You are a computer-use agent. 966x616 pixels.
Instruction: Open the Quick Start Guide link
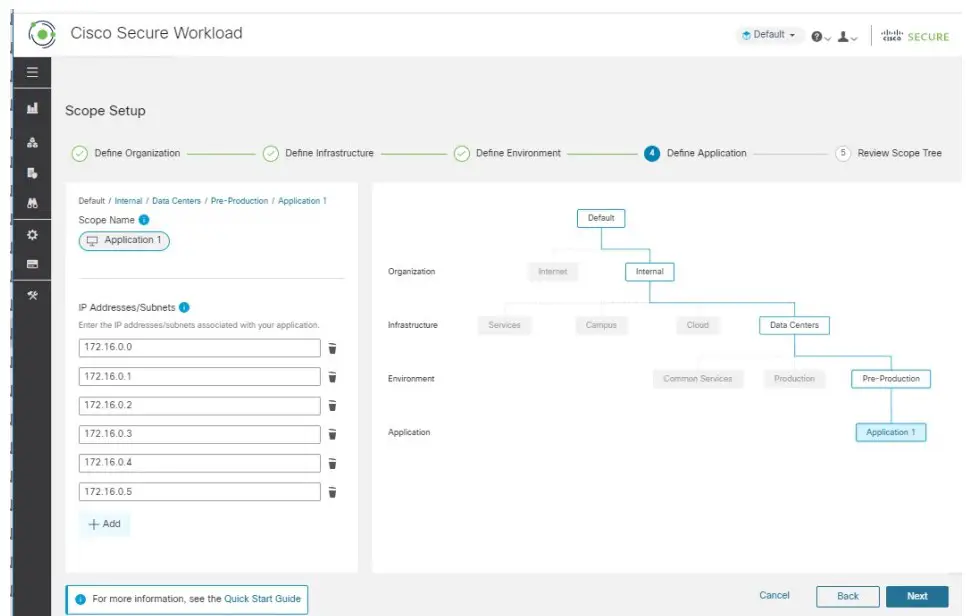pos(262,599)
